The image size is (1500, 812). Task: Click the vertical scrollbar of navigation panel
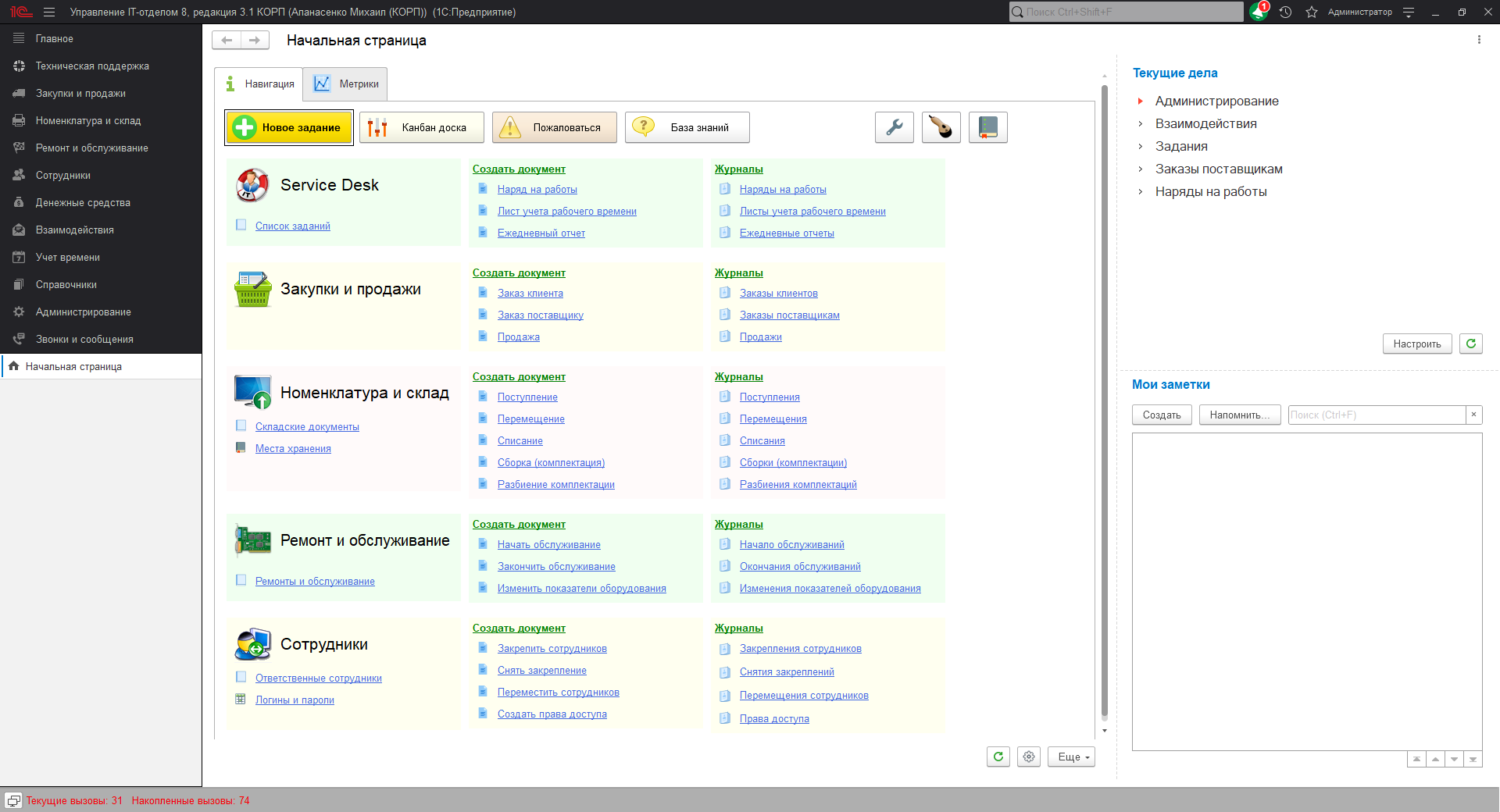1104,390
